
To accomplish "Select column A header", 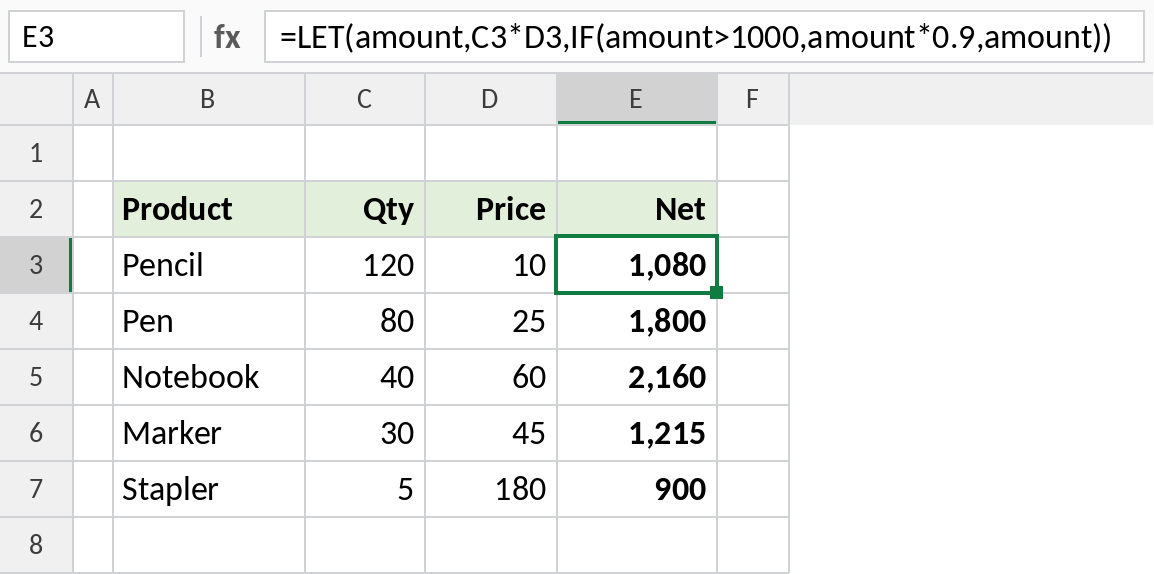I will 93,99.
